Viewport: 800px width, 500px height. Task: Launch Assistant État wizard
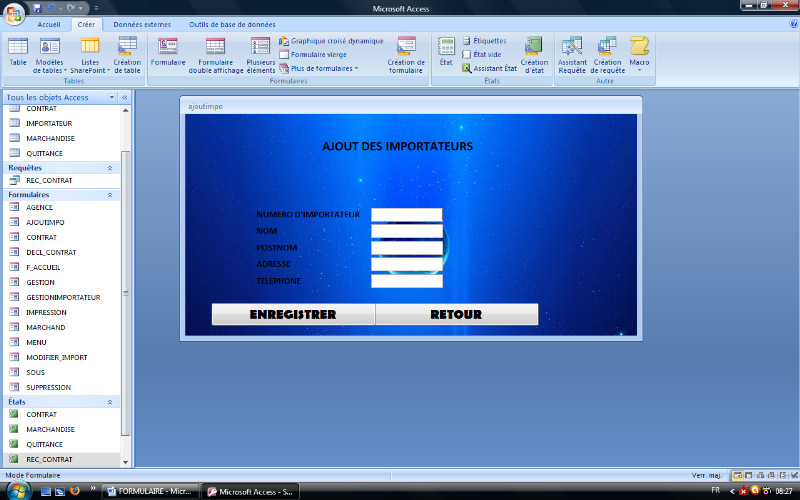click(489, 68)
